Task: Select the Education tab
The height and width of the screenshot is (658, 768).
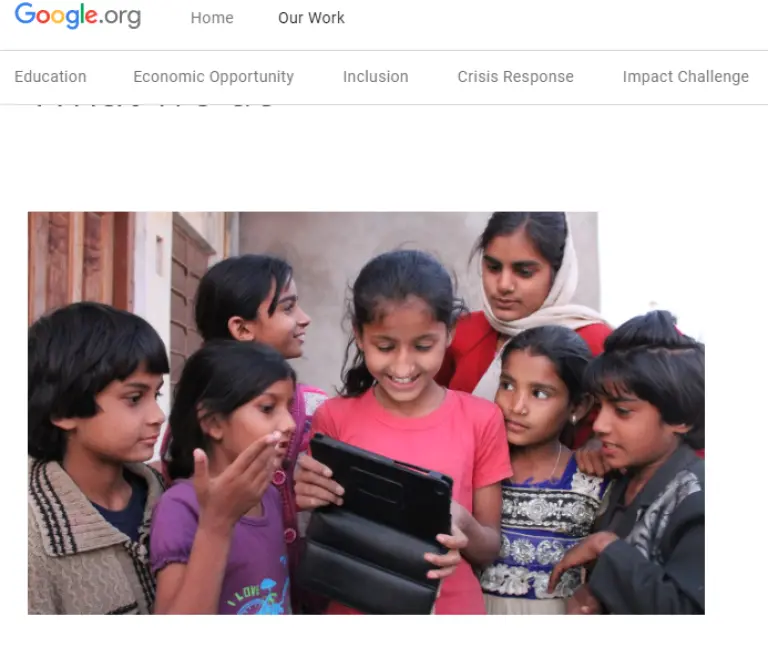Action: 50,76
